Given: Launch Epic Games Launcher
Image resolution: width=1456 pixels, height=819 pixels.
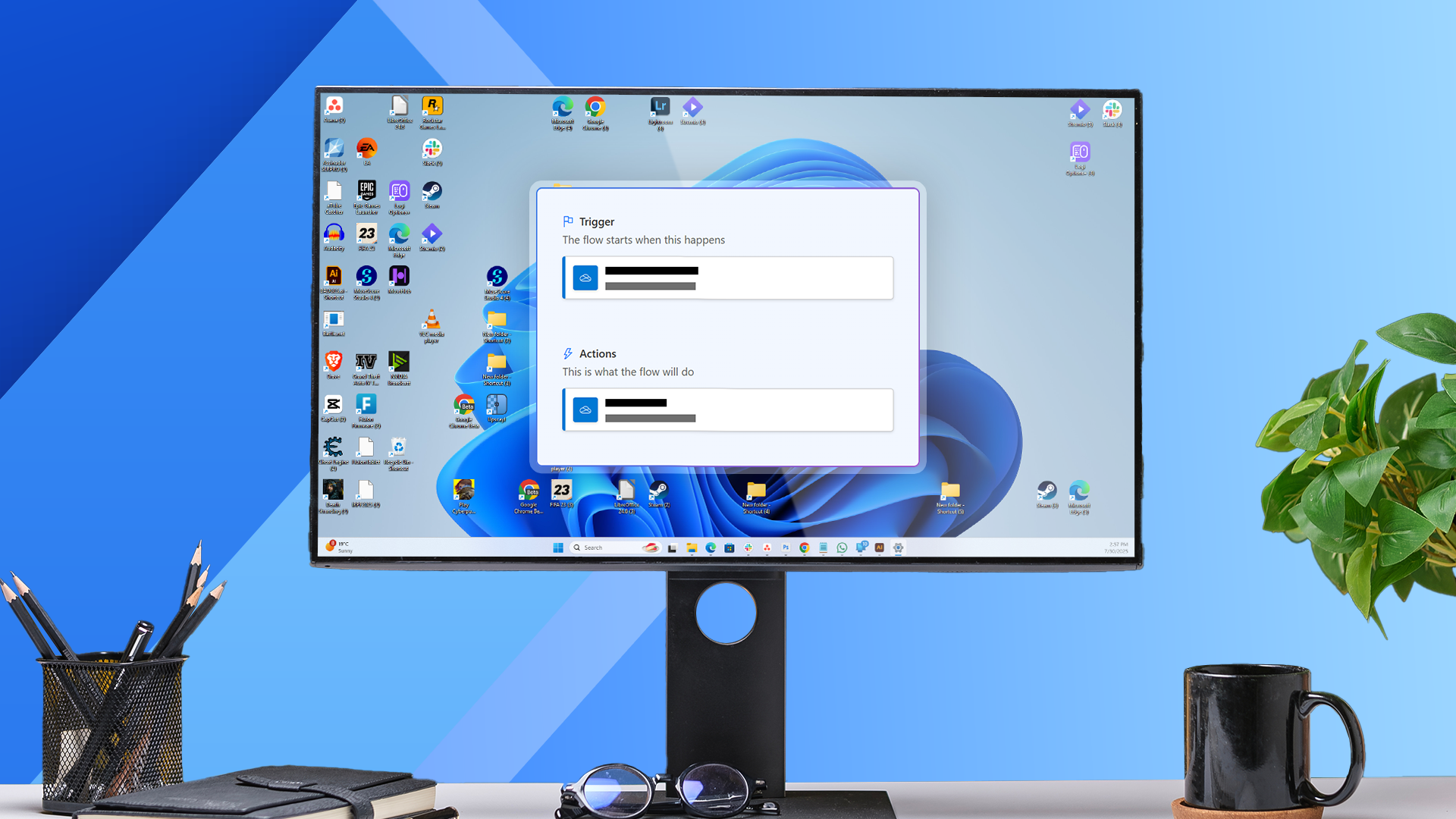Looking at the screenshot, I should coord(366,189).
